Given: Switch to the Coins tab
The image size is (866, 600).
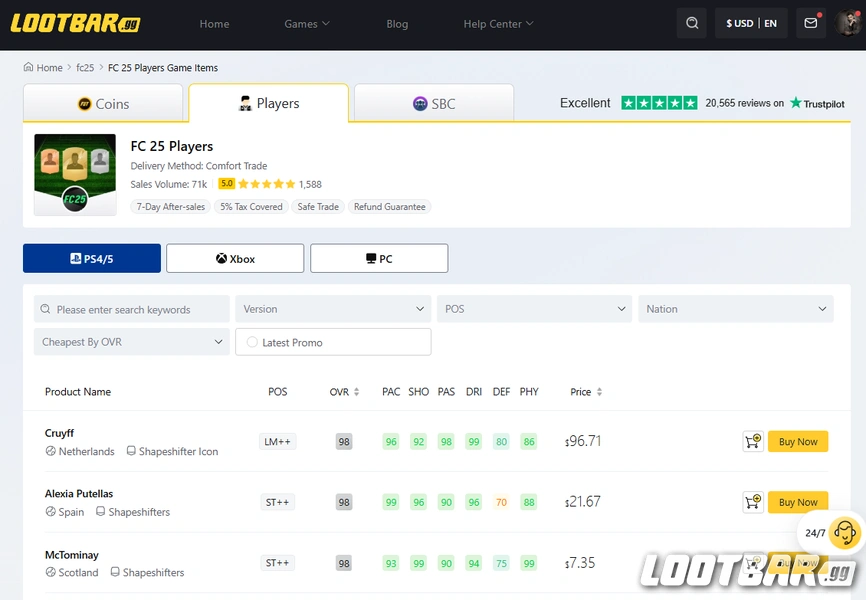Looking at the screenshot, I should coord(103,103).
